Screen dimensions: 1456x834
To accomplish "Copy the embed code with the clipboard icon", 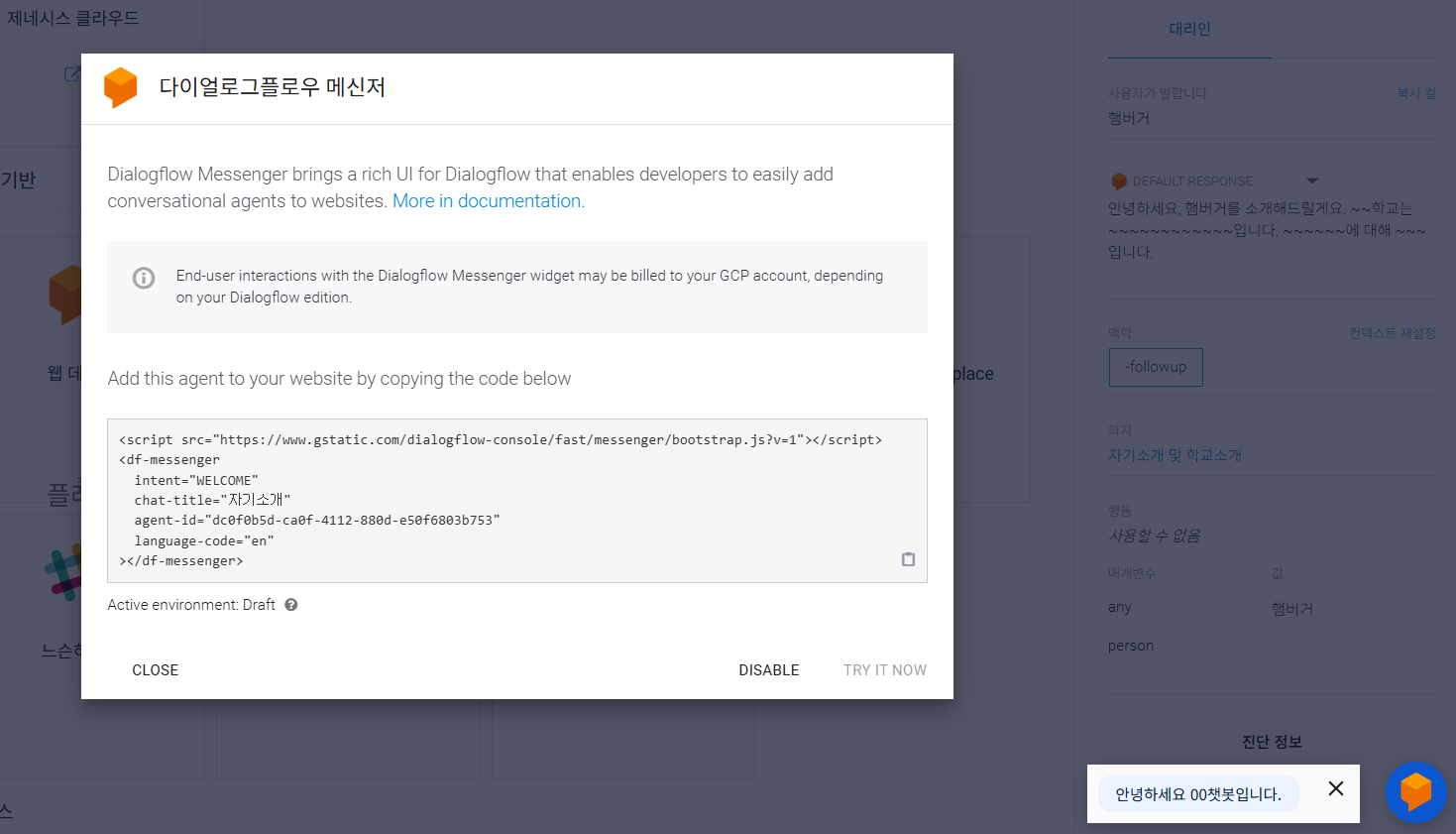I will click(908, 559).
